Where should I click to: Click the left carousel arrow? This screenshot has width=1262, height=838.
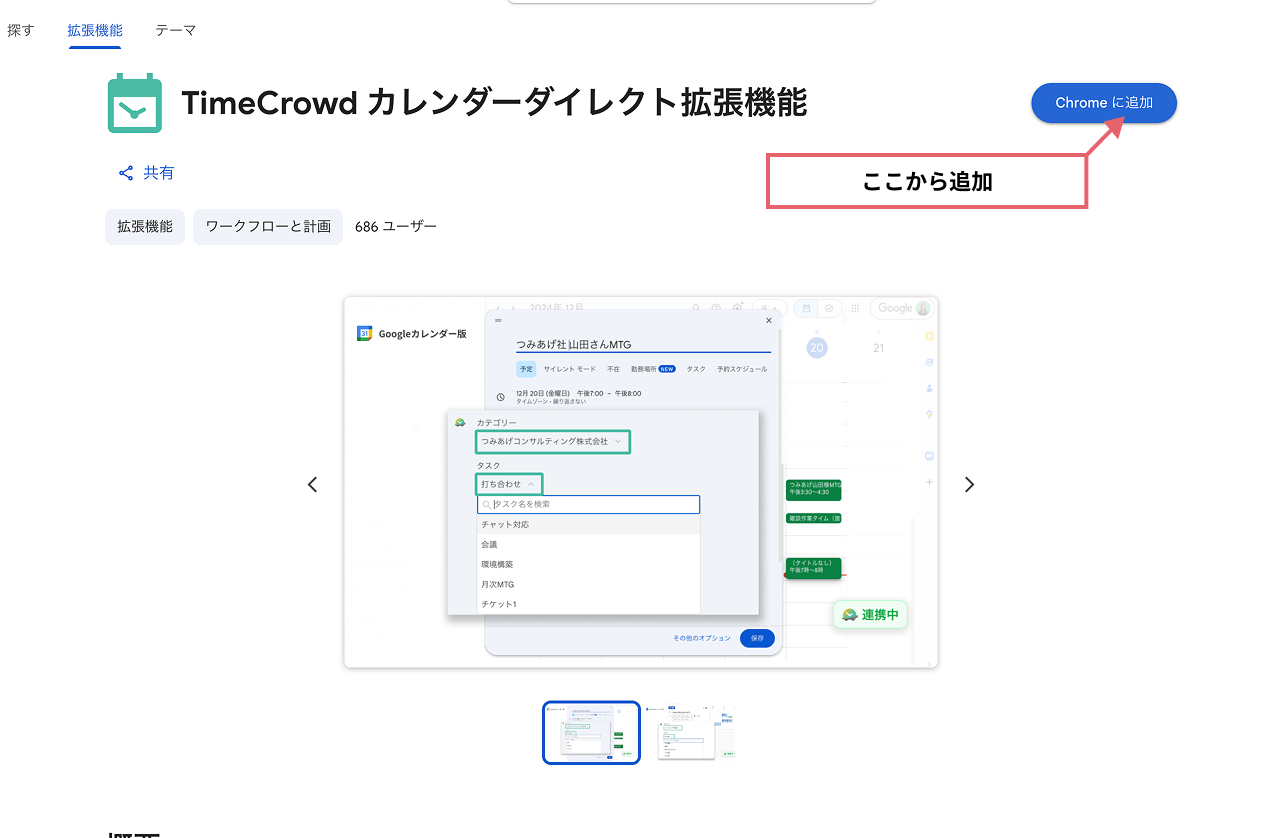pos(312,484)
